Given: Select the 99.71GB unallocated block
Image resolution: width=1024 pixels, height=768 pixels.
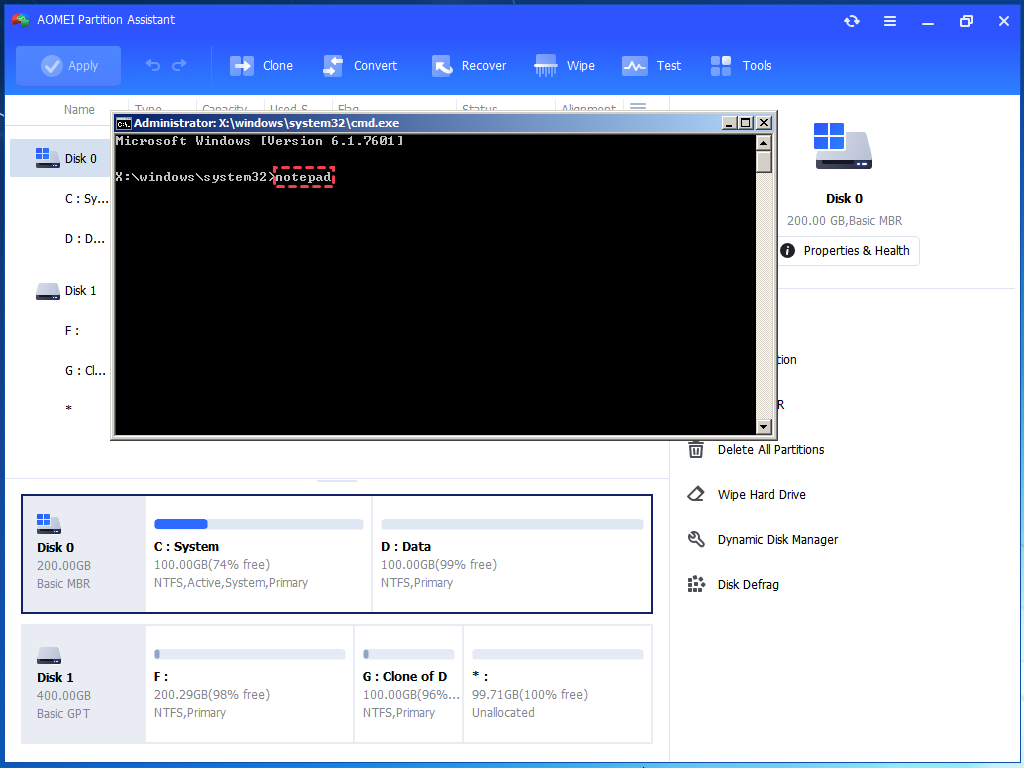Looking at the screenshot, I should point(558,684).
